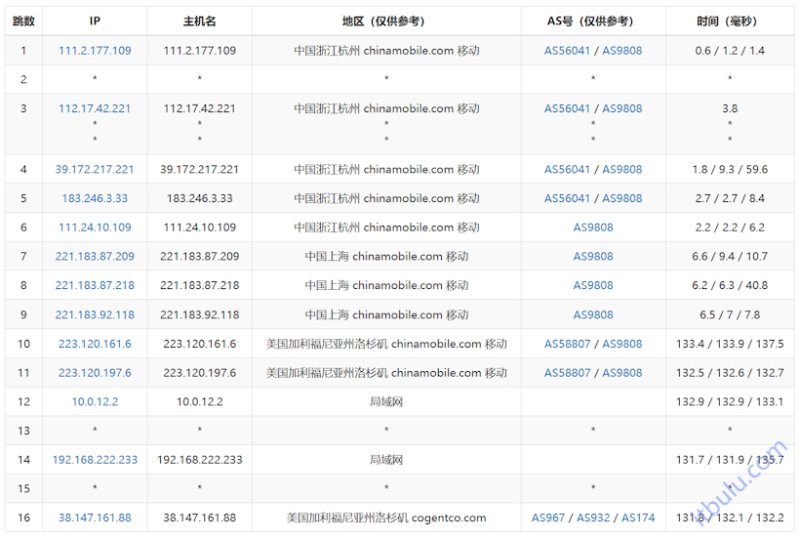The width and height of the screenshot is (800, 539).
Task: Open the AS932 link in the last row
Action: pos(593,518)
